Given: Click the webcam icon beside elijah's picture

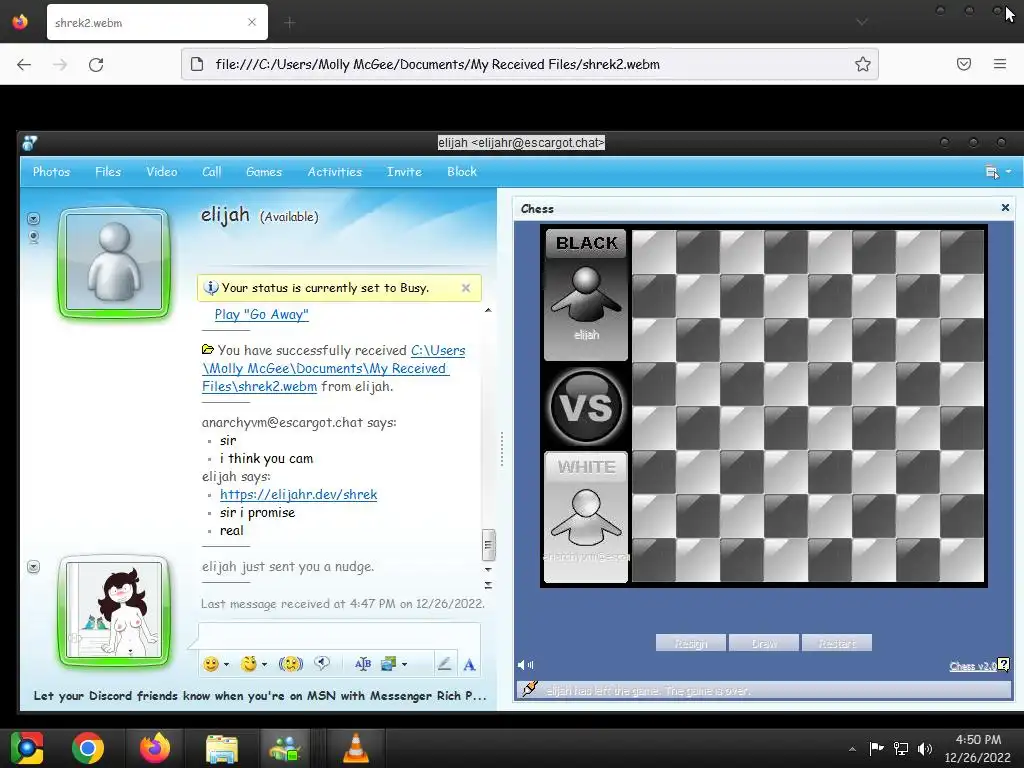Looking at the screenshot, I should 33,237.
